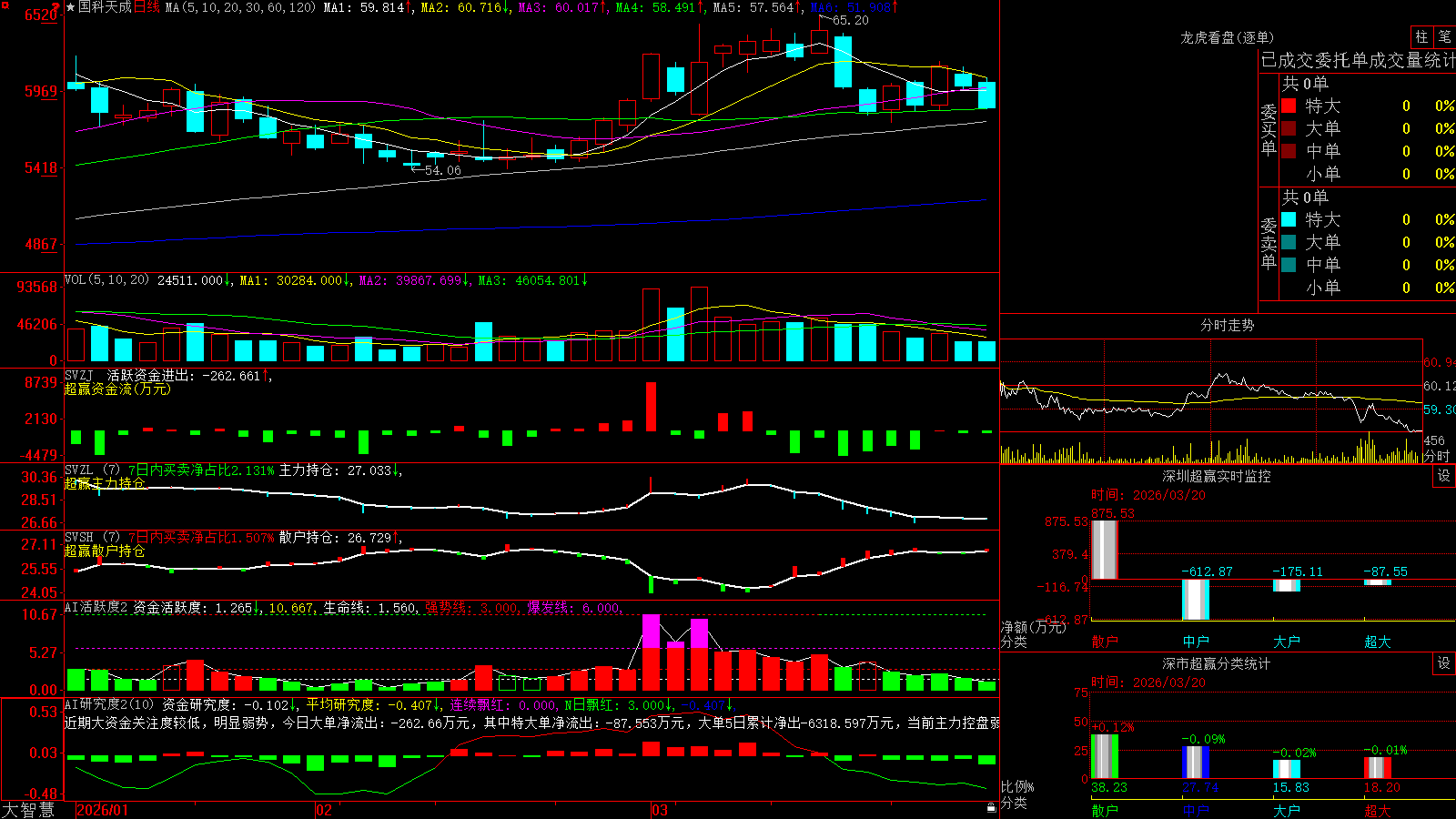Click the 主力持仓: 27.033 value
The height and width of the screenshot is (819, 1456).
(x=337, y=470)
